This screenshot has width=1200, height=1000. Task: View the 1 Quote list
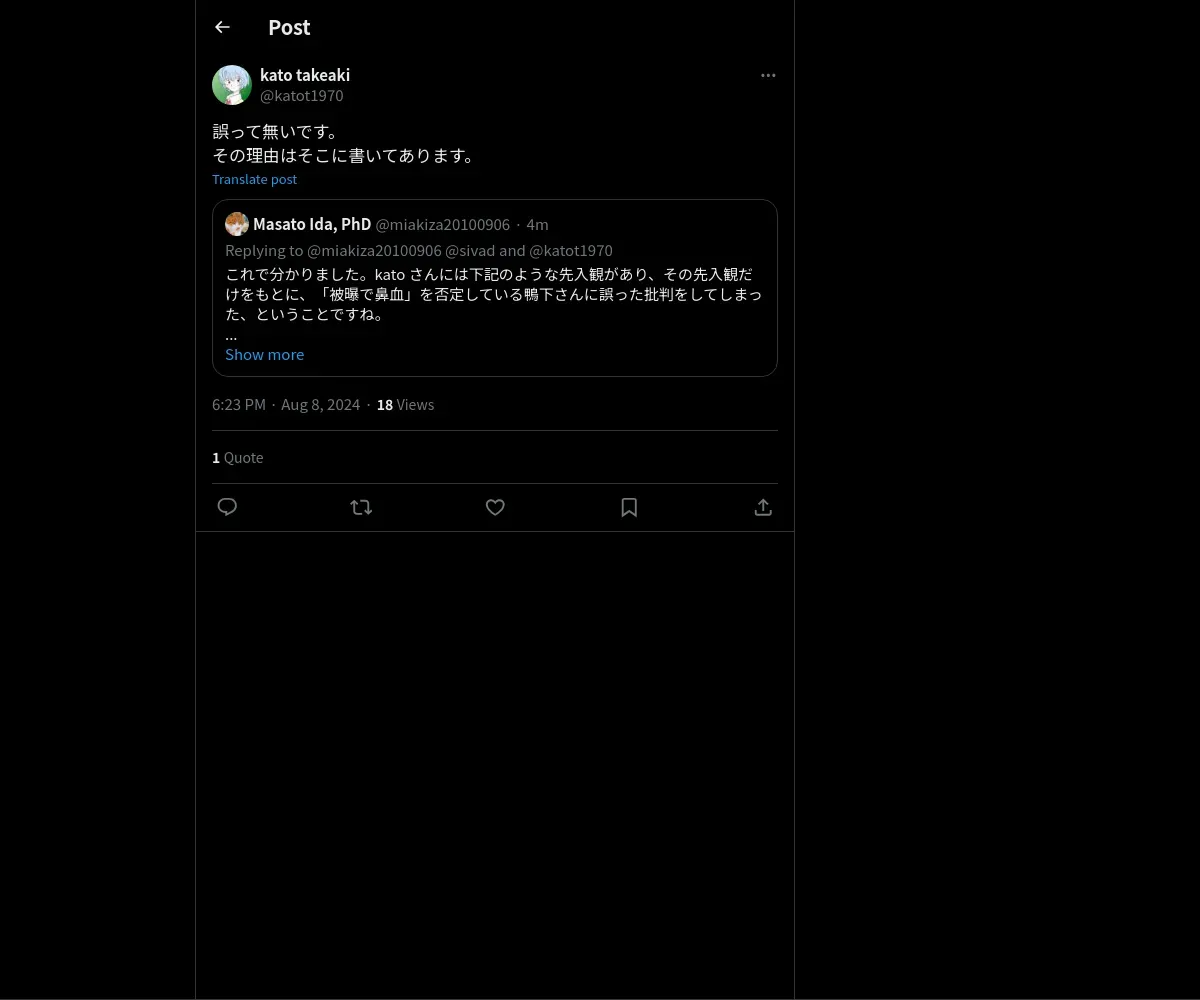point(238,457)
